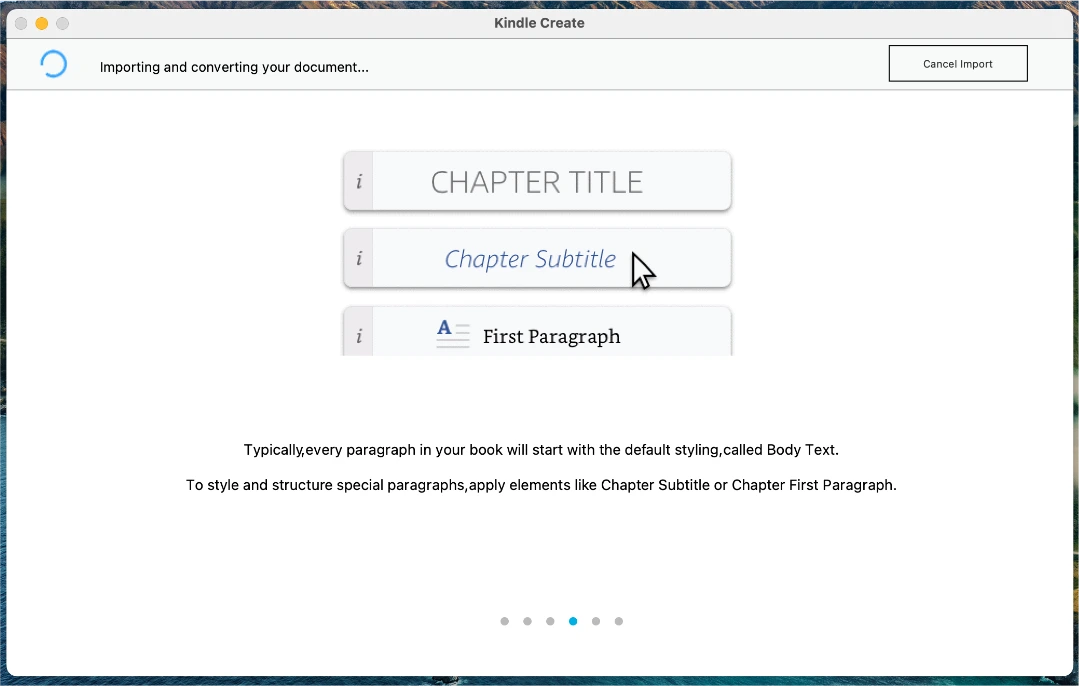Viewport: 1079px width, 686px height.
Task: Click 'Importing and converting your document...' status text
Action: pyautogui.click(x=234, y=67)
